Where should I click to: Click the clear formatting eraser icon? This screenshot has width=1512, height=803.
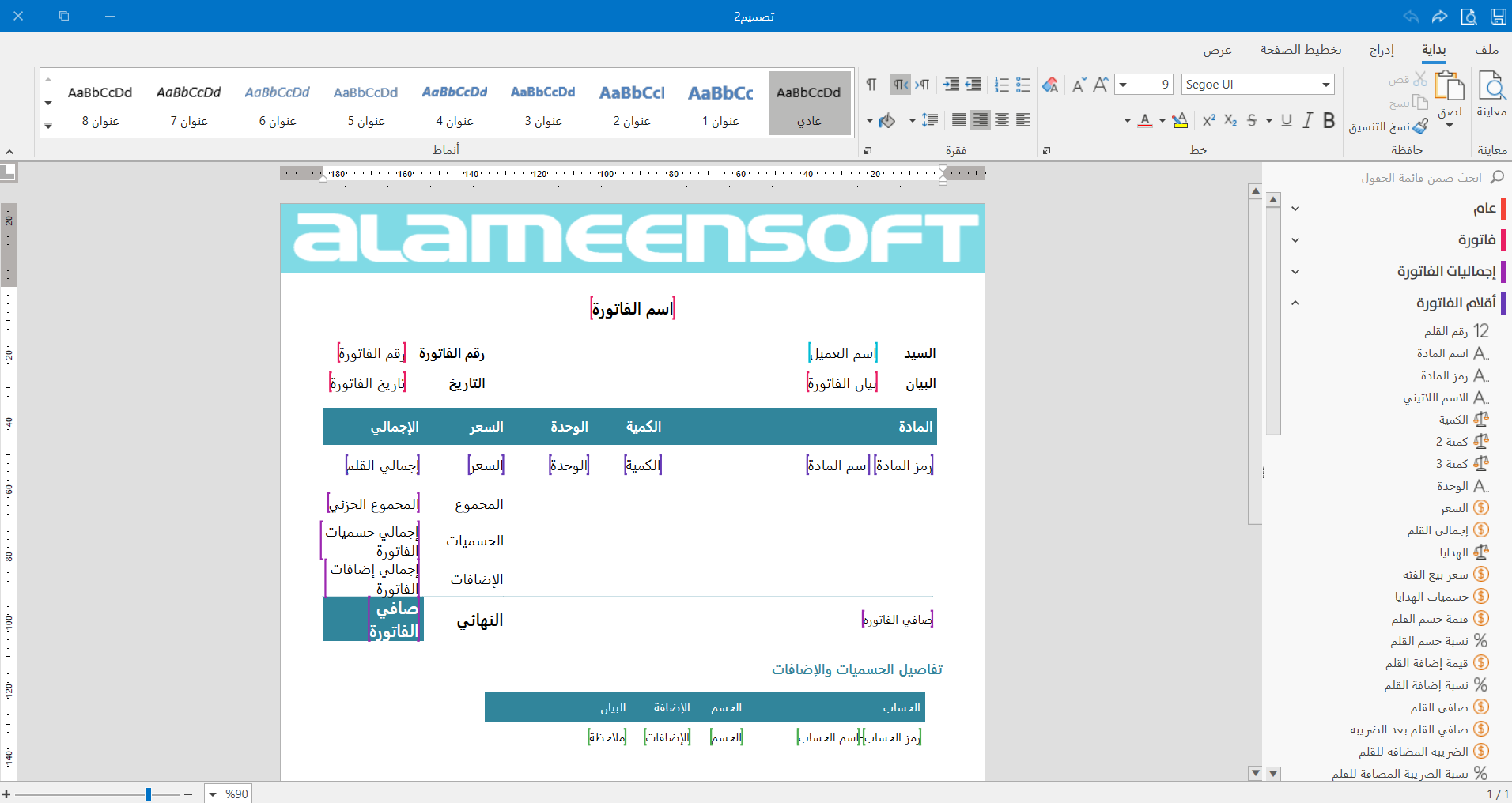point(1050,85)
